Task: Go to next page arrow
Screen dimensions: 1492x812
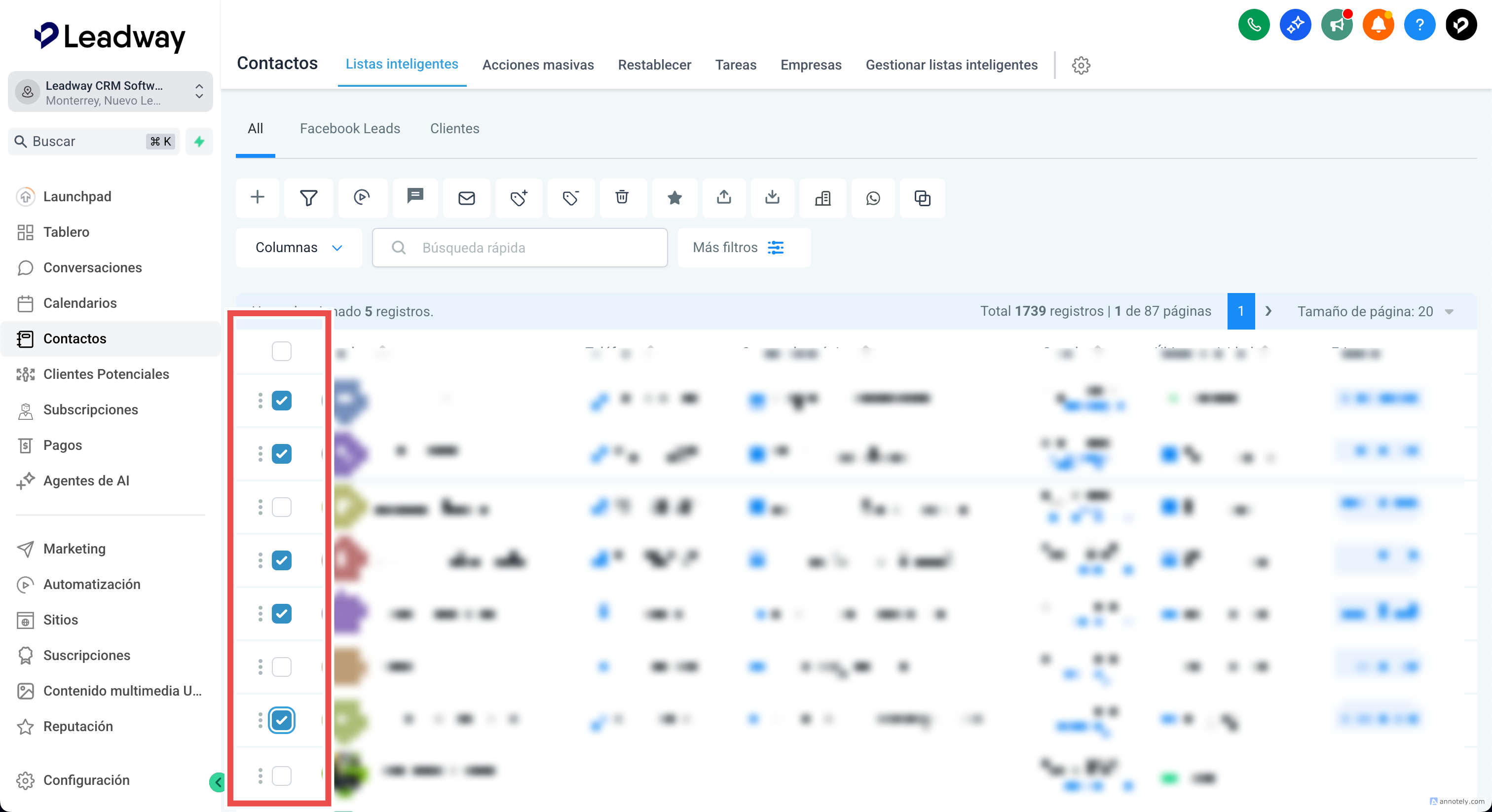Action: [1268, 312]
